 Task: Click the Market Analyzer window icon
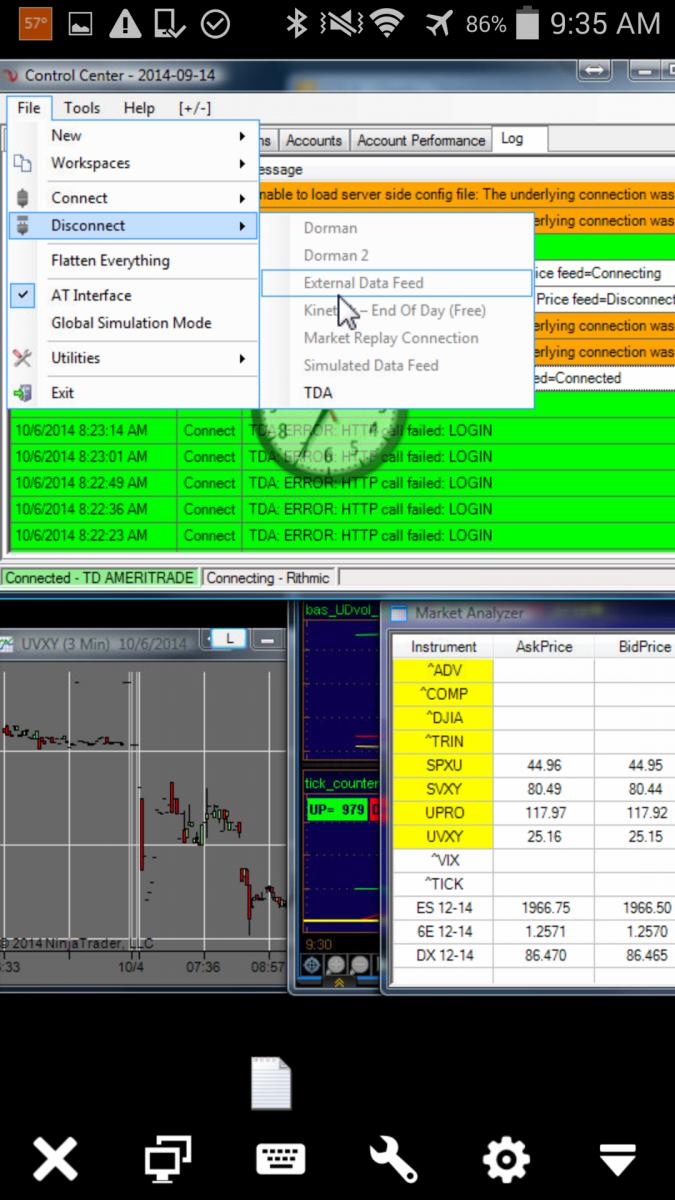coord(400,613)
